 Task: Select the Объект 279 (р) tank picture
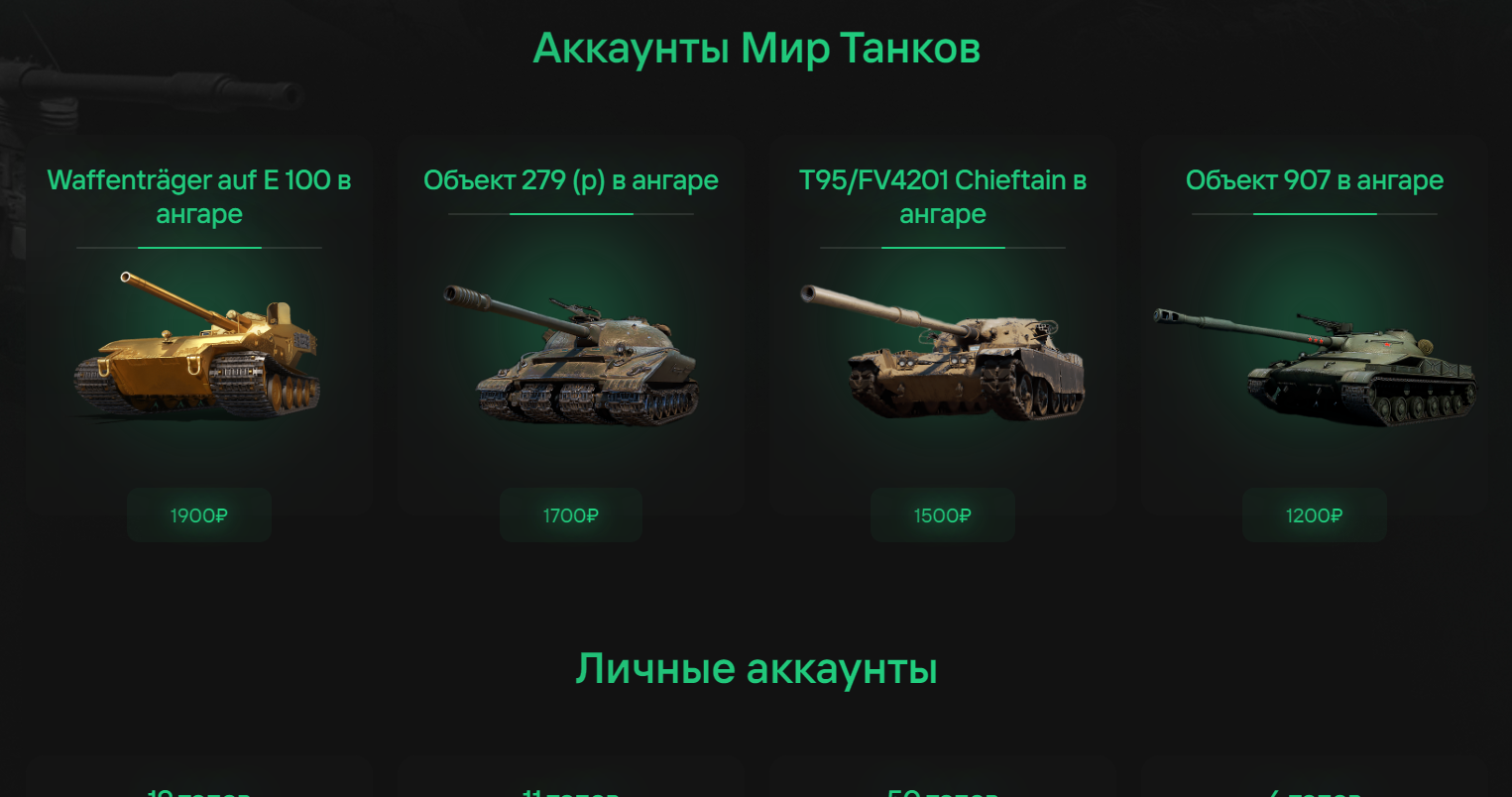[x=571, y=355]
